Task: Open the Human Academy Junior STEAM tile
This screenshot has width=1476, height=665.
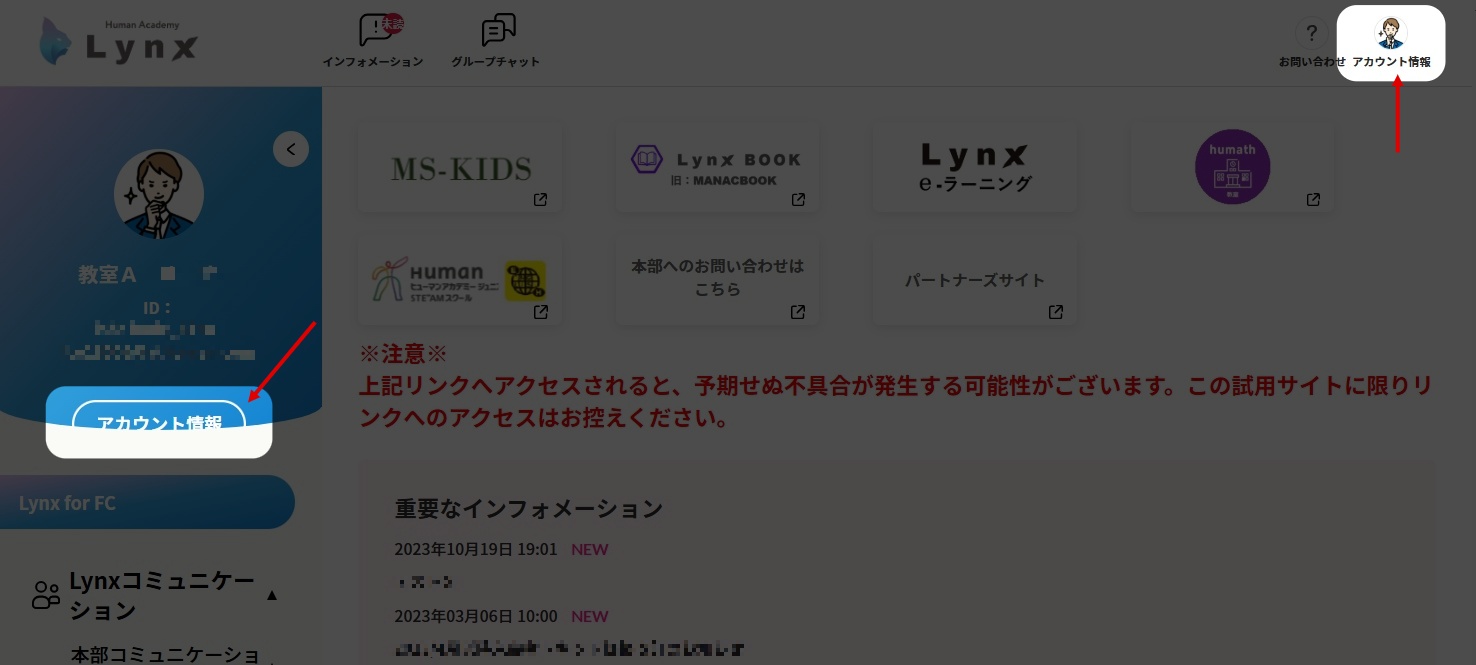Action: 460,281
